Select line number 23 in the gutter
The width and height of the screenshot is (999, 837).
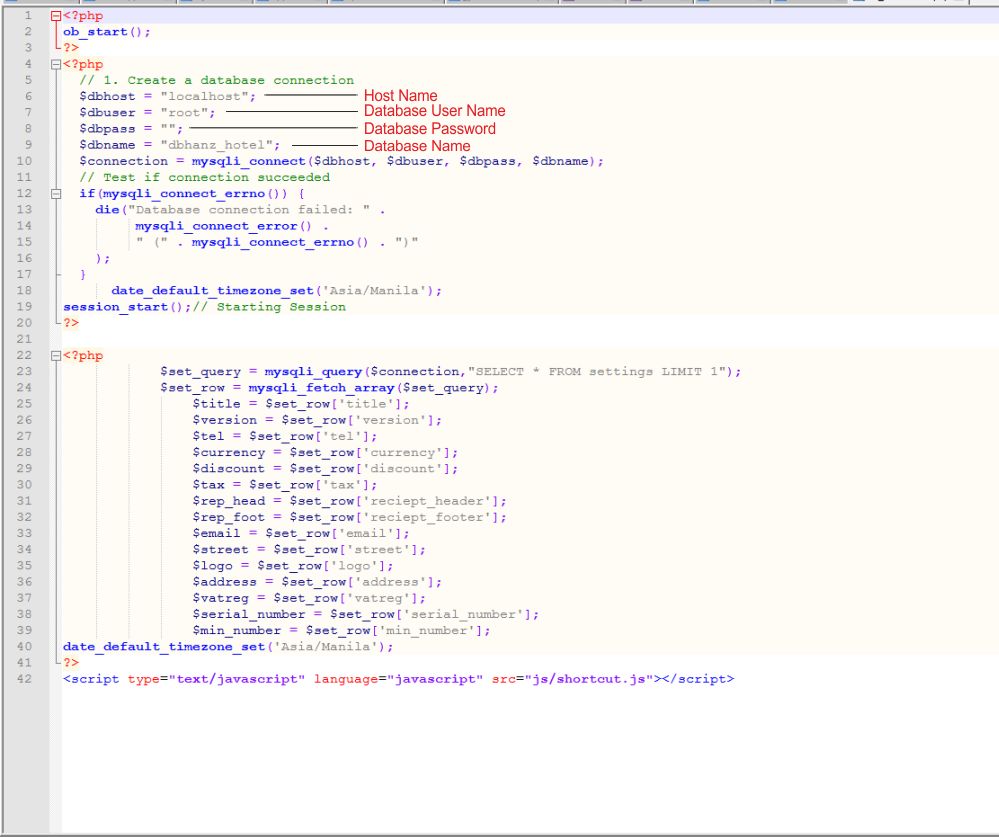click(25, 372)
